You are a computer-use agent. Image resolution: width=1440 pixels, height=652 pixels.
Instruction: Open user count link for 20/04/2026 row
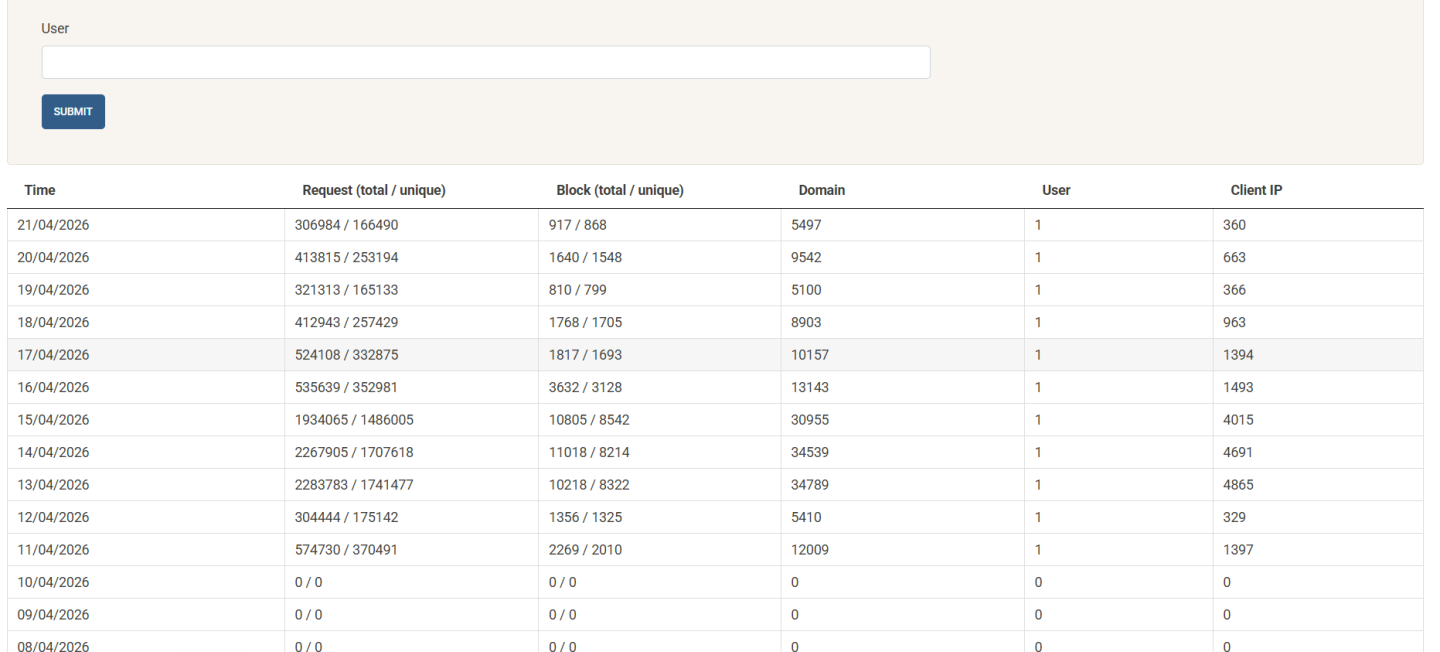(x=1039, y=258)
